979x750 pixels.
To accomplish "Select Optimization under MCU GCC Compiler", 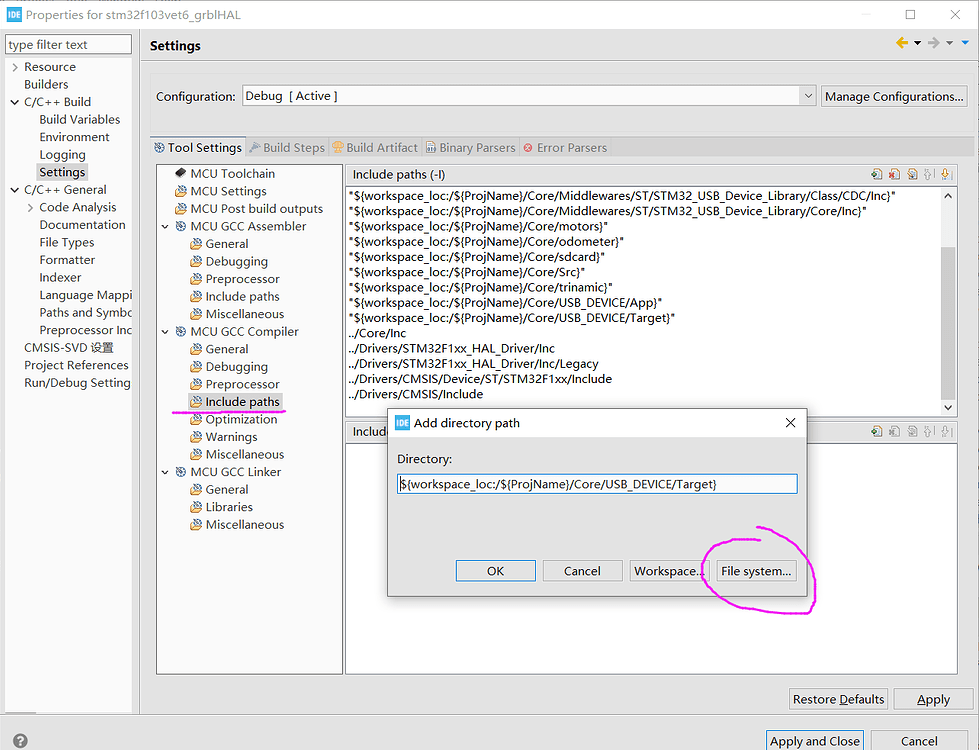I will coord(241,419).
